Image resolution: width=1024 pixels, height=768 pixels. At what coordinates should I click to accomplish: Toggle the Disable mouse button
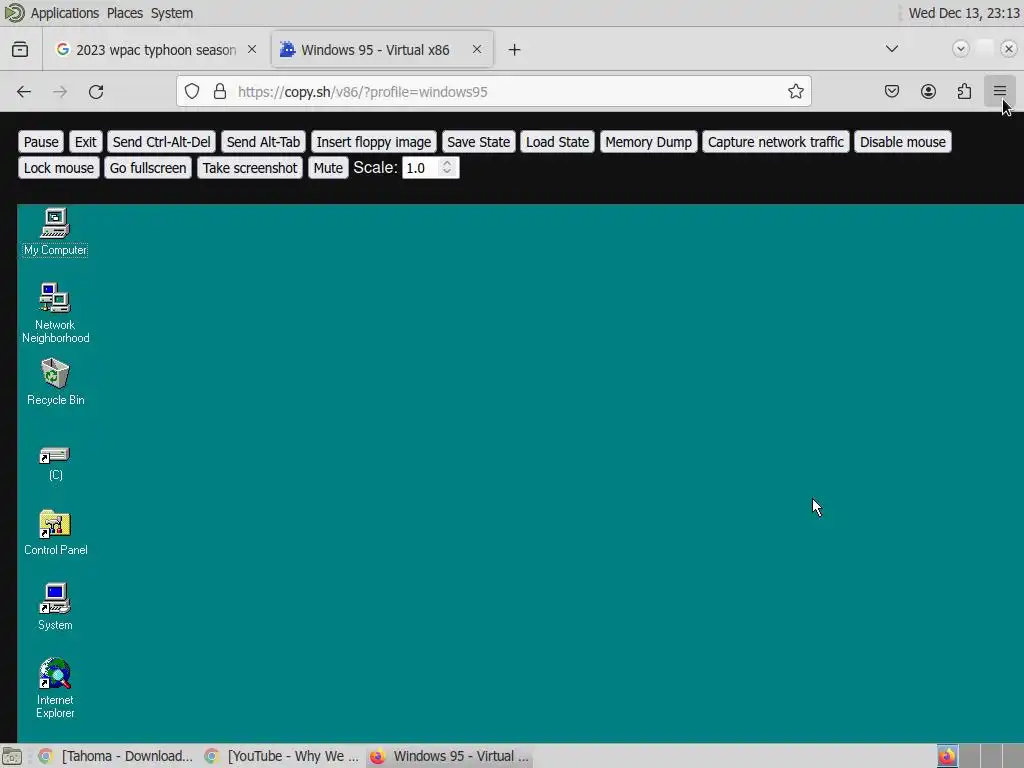click(x=903, y=142)
